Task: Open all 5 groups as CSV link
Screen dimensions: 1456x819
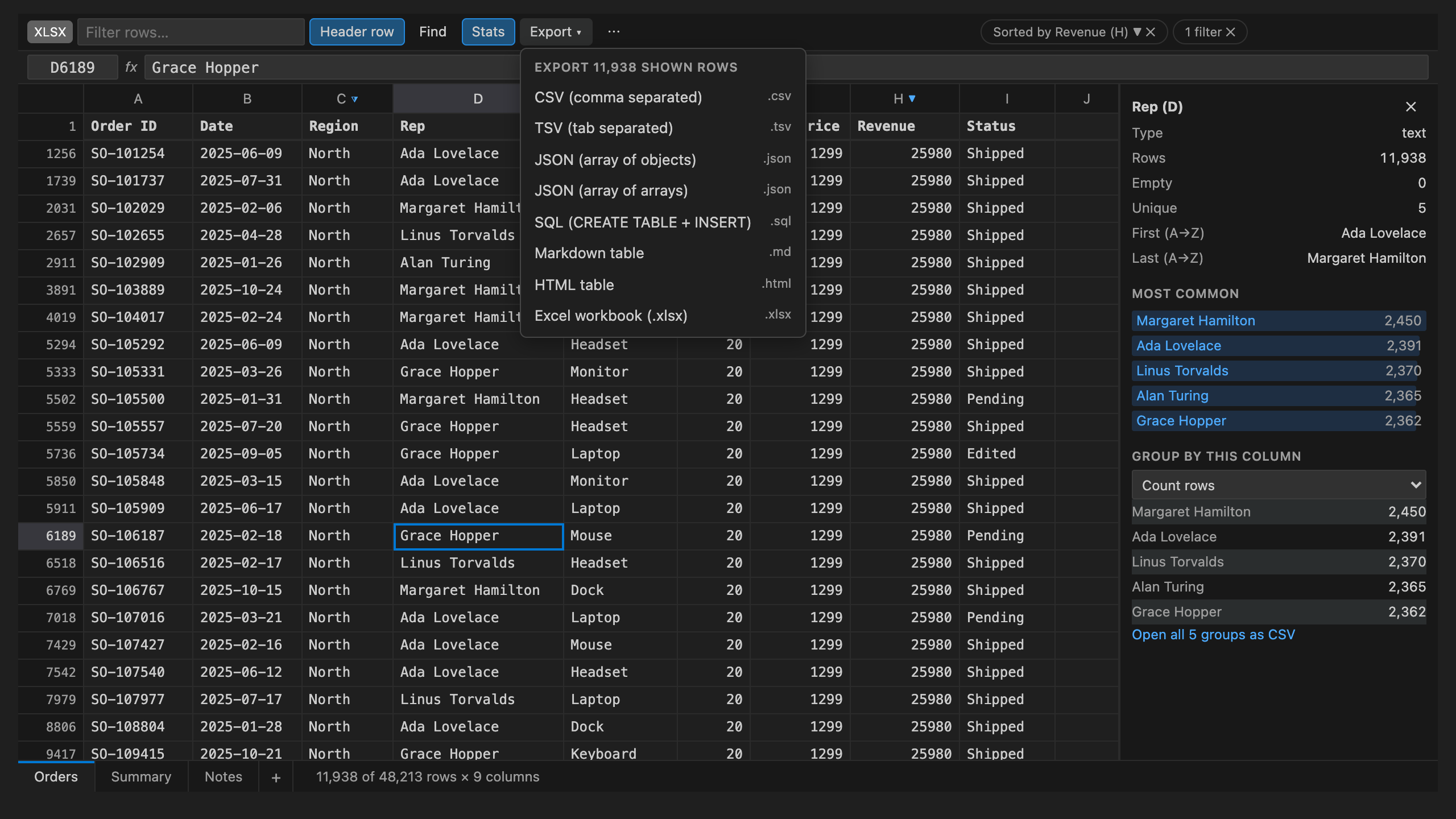Action: click(x=1213, y=635)
